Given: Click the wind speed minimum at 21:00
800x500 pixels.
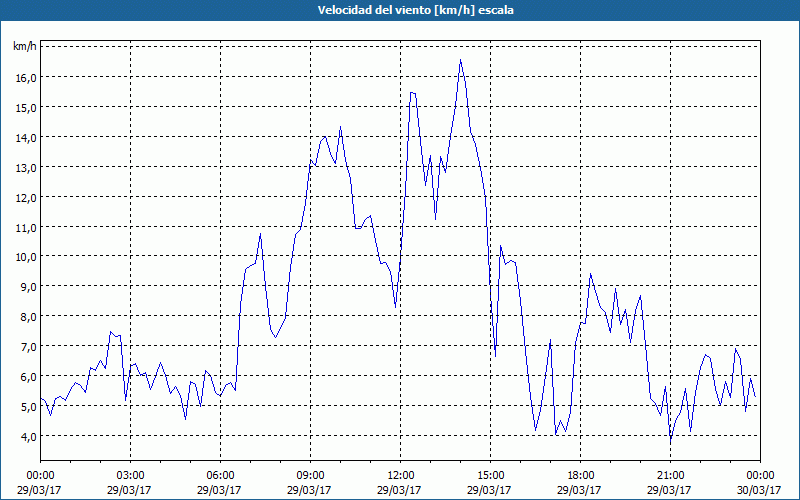Looking at the screenshot, I should pos(670,441).
